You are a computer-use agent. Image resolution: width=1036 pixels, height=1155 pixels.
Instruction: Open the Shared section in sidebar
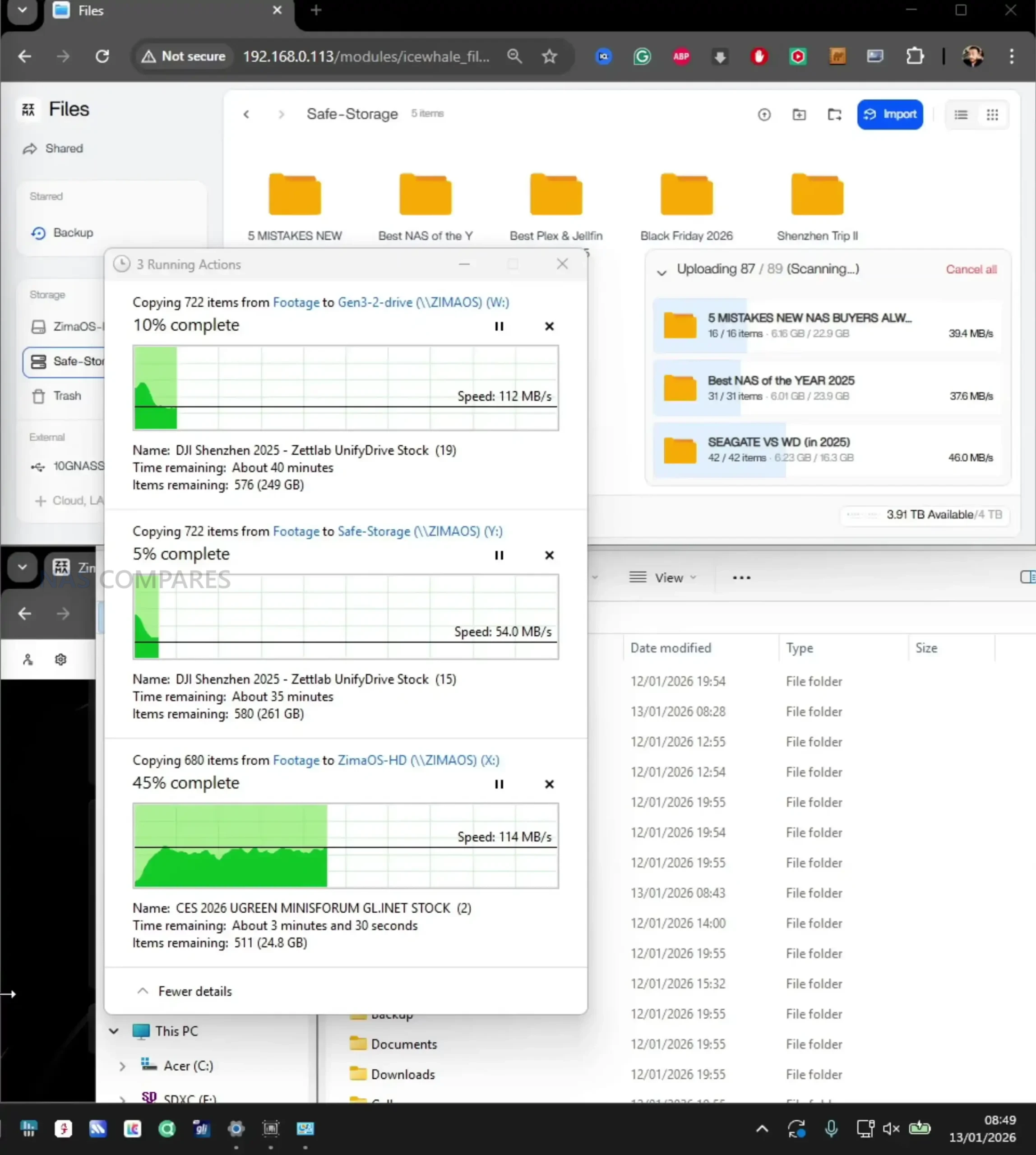[x=63, y=148]
